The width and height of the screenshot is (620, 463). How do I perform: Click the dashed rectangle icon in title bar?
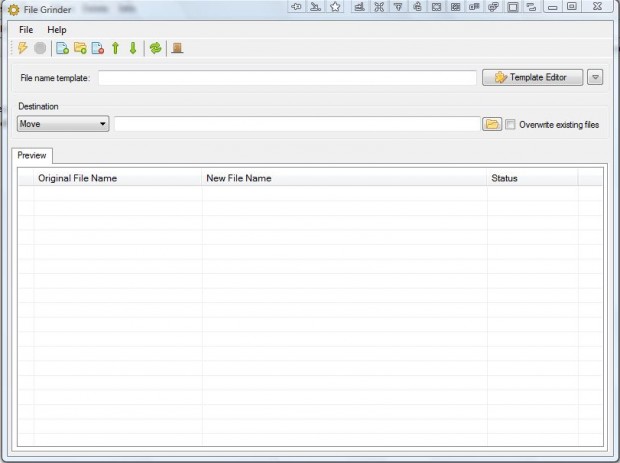pos(436,7)
